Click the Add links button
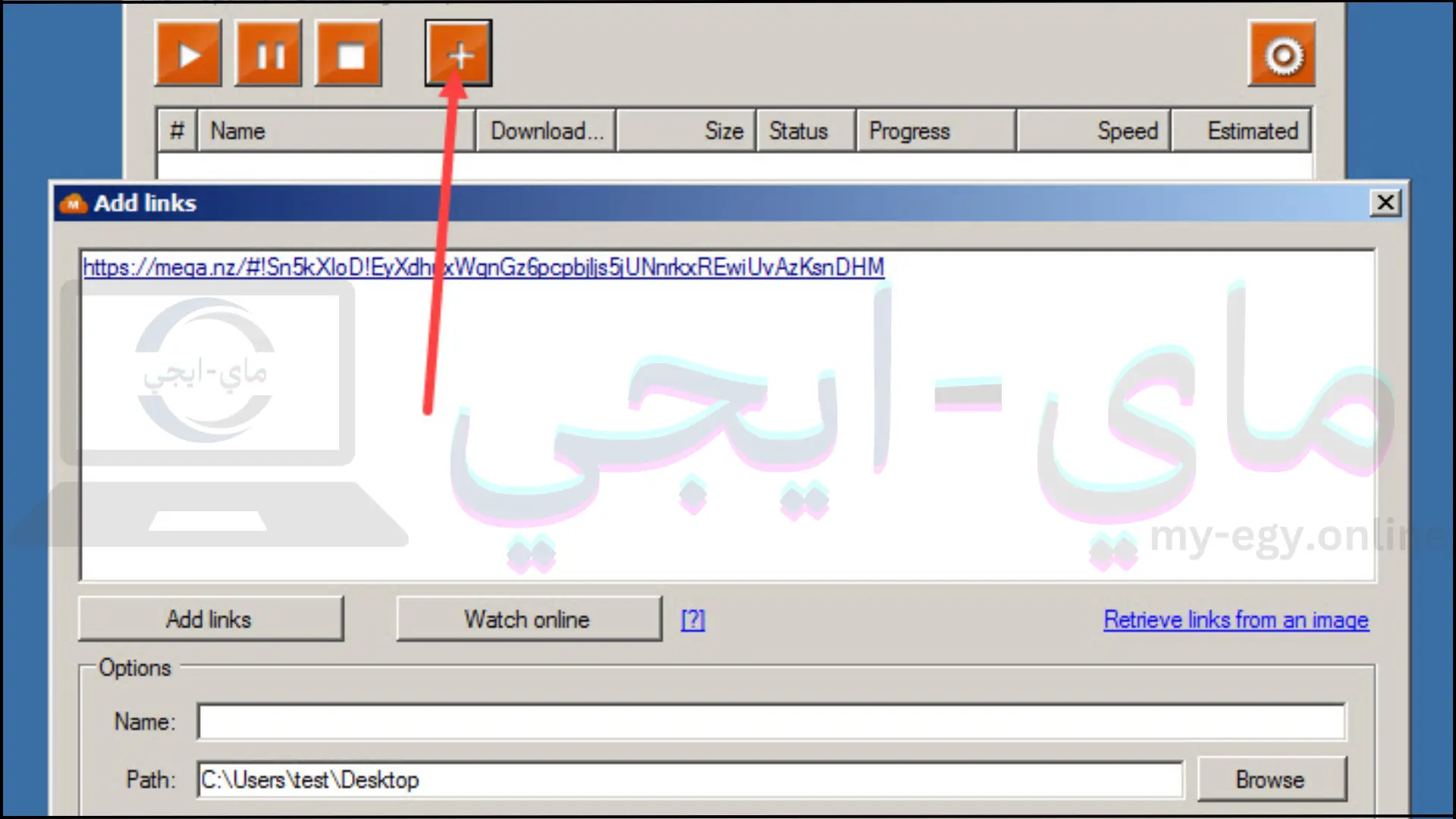Image resolution: width=1456 pixels, height=819 pixels. 208,619
